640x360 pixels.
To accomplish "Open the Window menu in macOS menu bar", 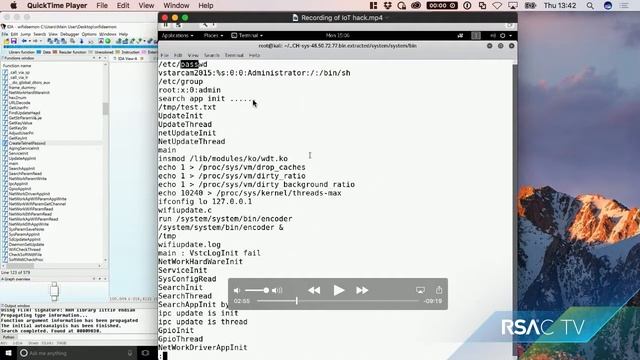I will 176,5.
